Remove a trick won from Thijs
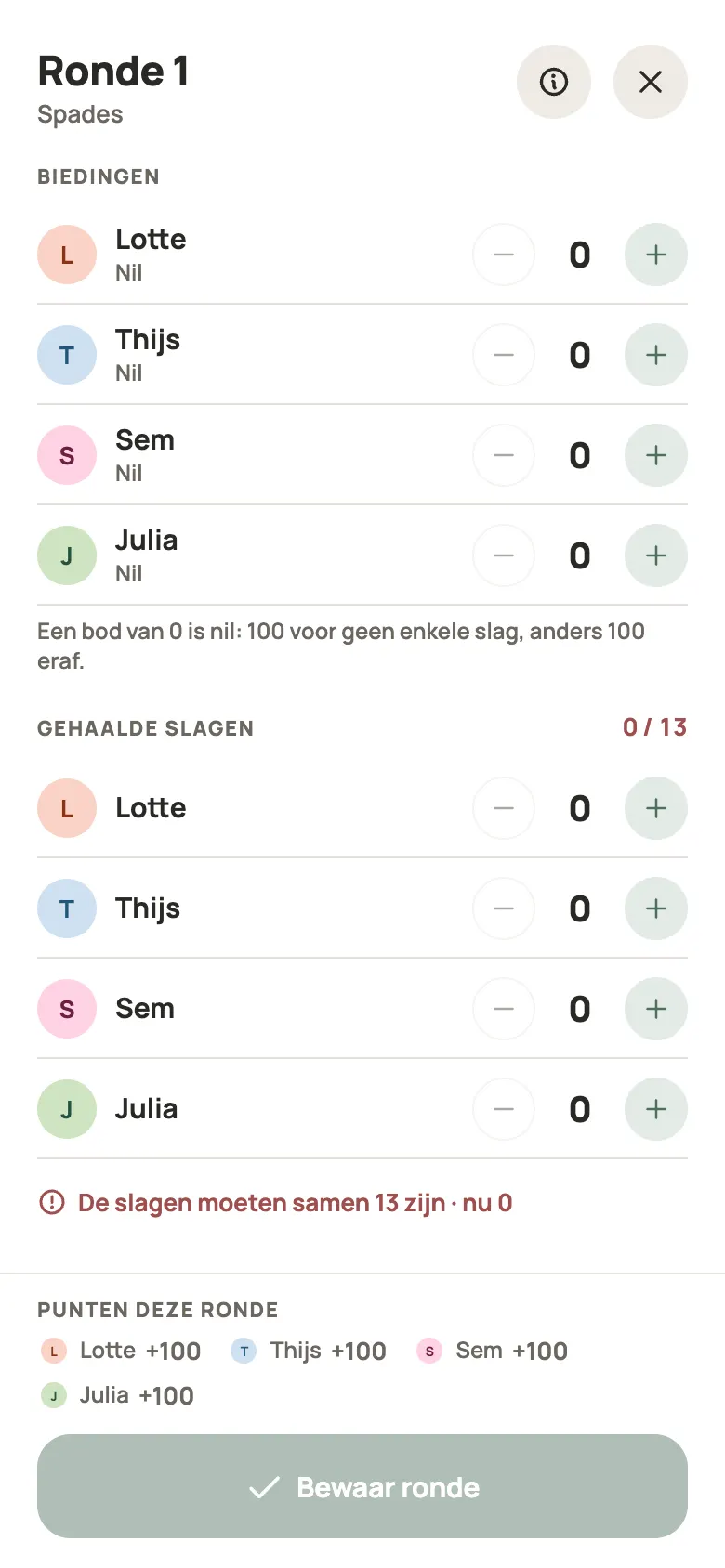725x1568 pixels. point(504,908)
